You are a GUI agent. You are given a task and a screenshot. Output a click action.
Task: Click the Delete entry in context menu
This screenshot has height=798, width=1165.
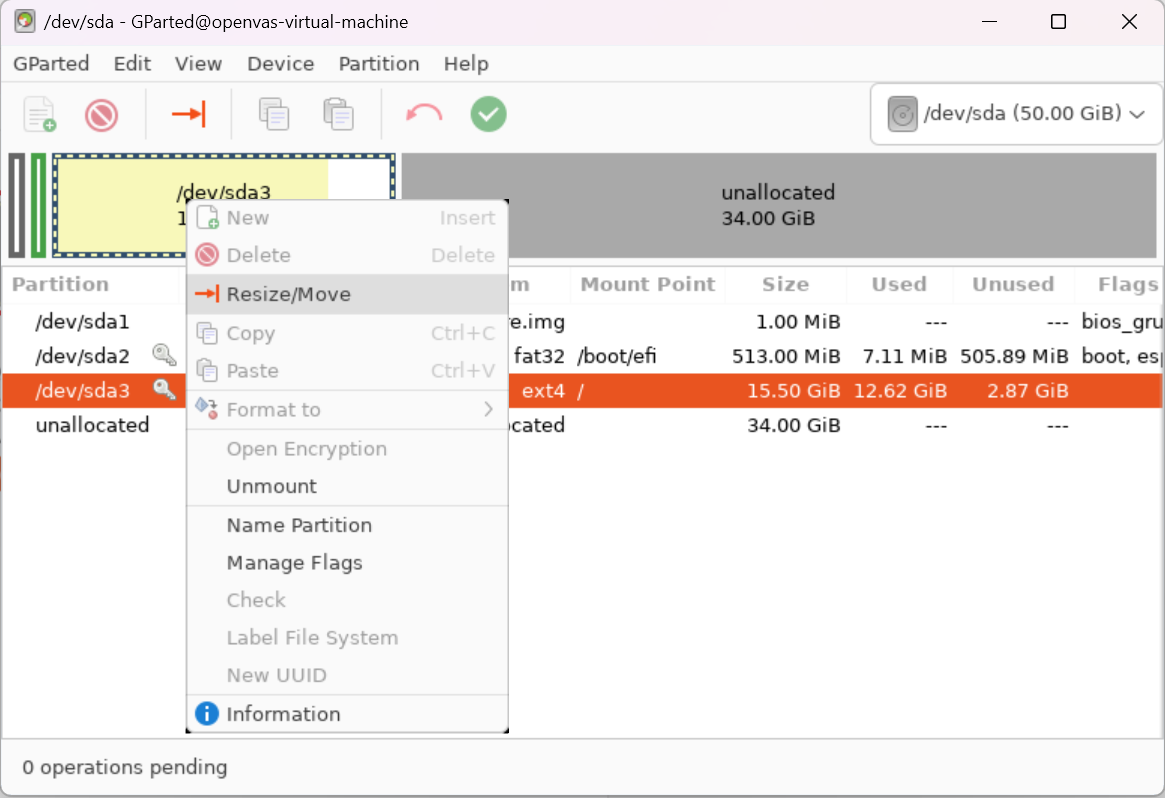click(347, 255)
